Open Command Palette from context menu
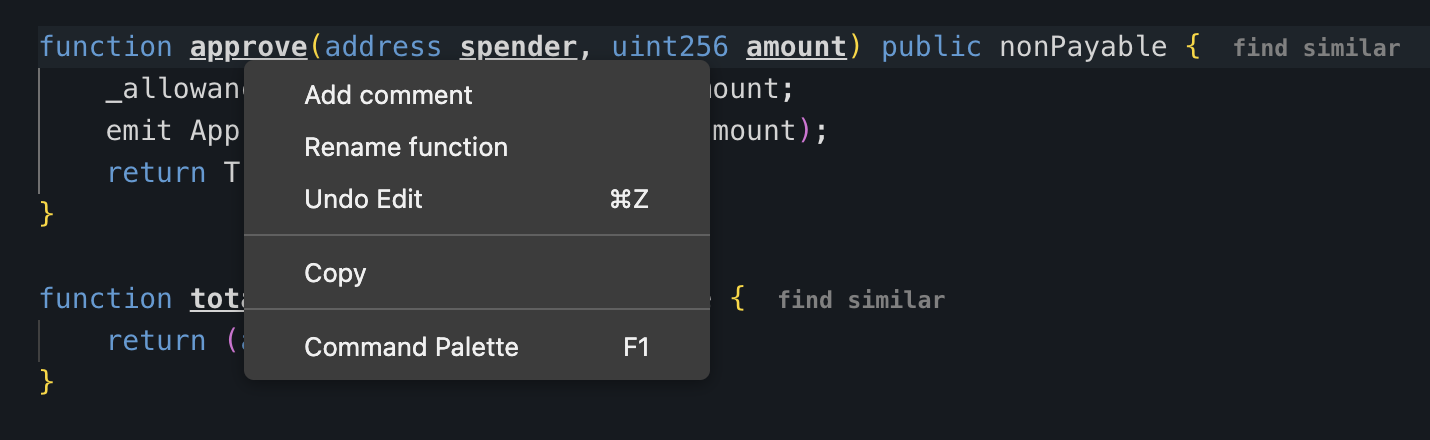 point(411,348)
